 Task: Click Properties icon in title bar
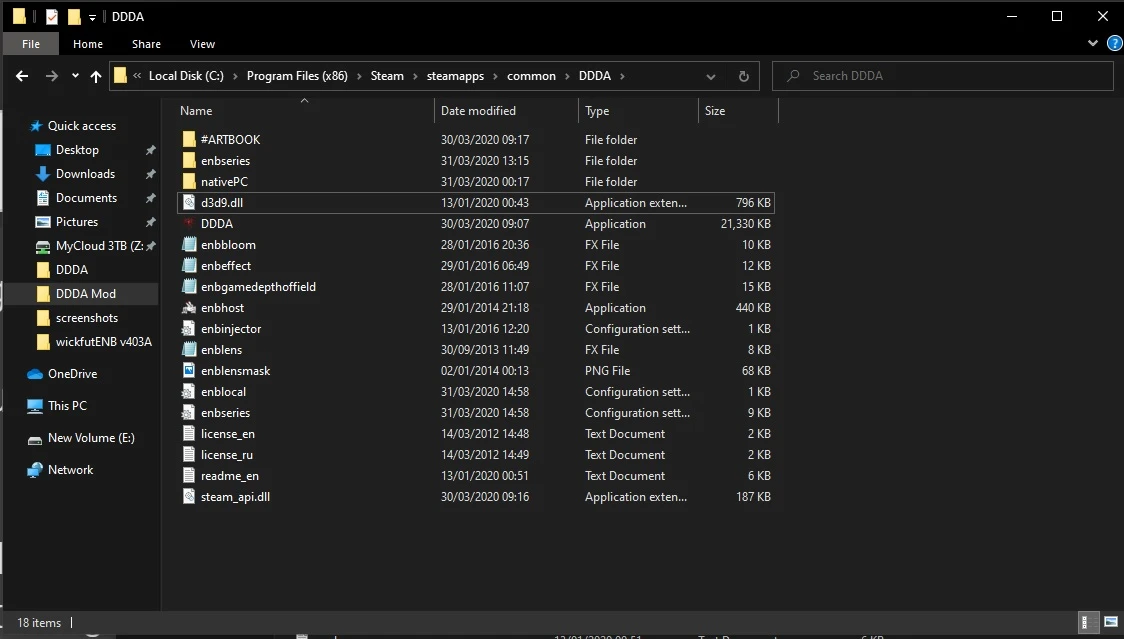(x=52, y=16)
